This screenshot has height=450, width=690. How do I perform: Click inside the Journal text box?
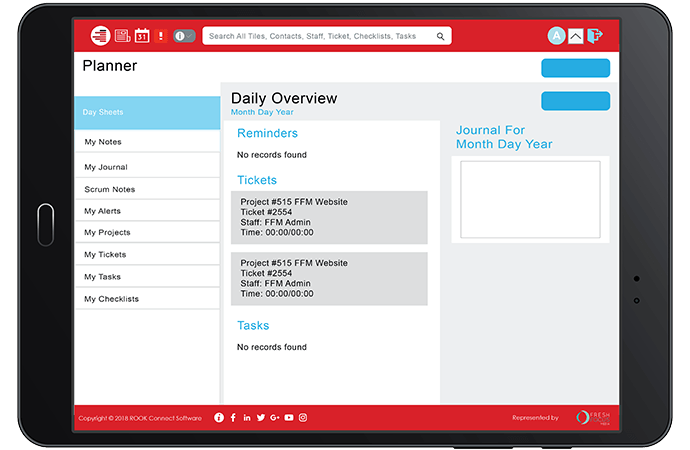pyautogui.click(x=530, y=199)
